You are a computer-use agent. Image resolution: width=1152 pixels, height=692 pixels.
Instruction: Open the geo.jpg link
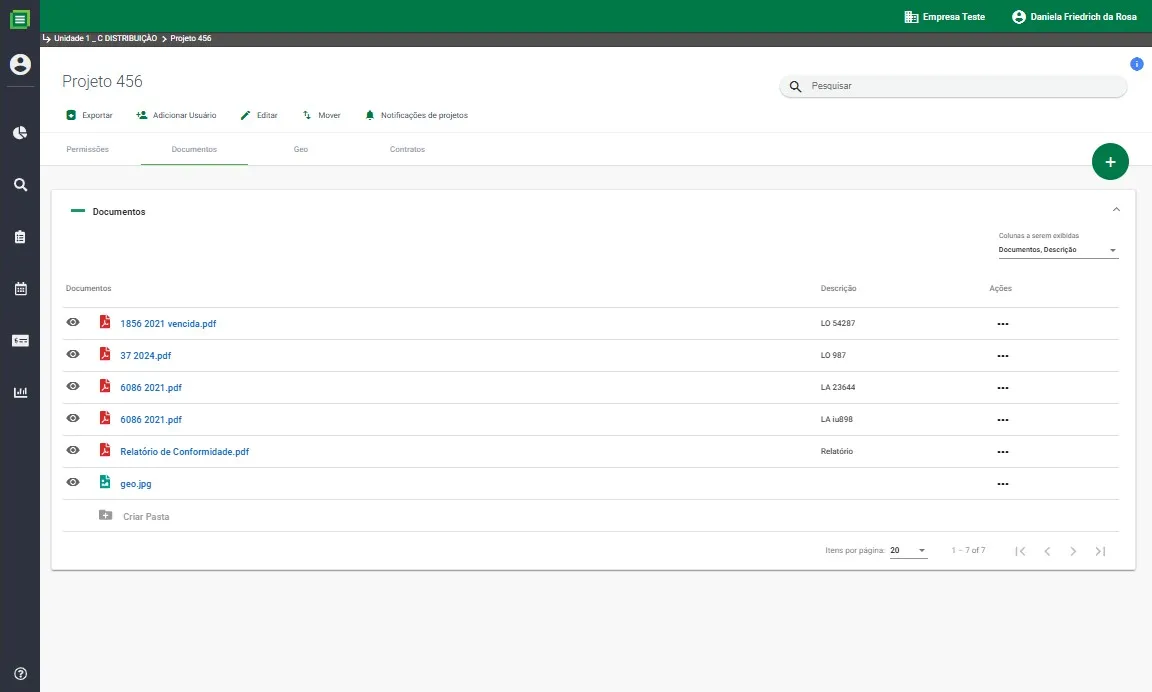(x=136, y=484)
